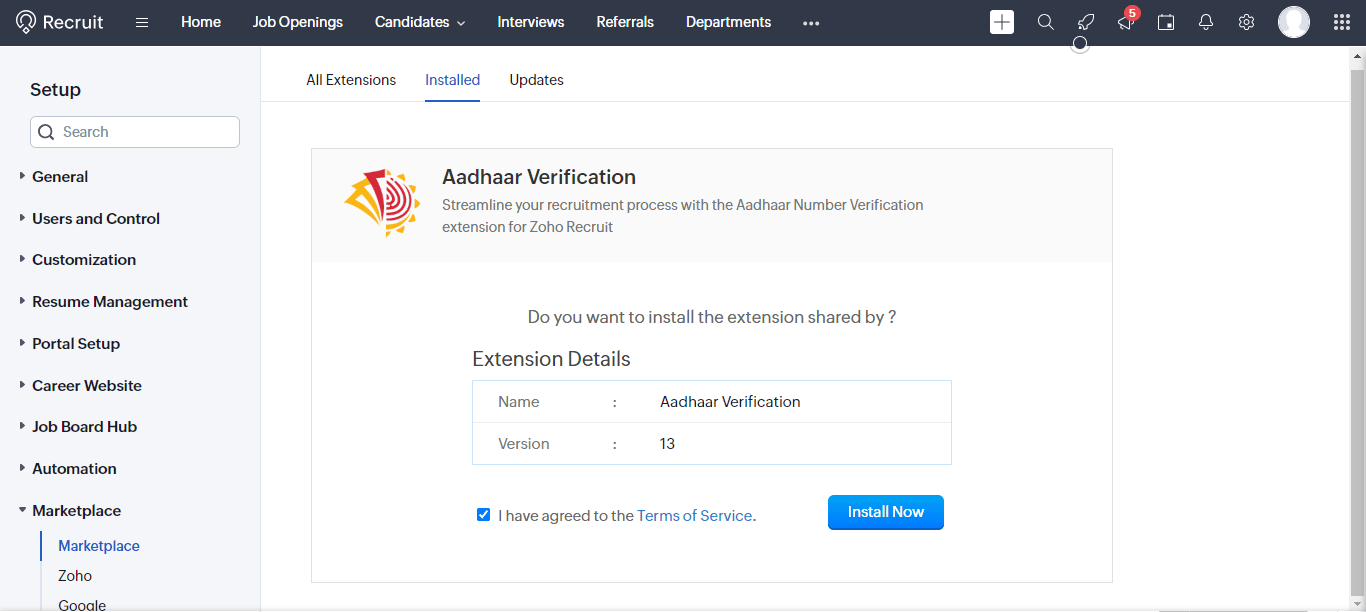Uncheck the Terms of Service agreement checkbox
The height and width of the screenshot is (612, 1366).
(484, 515)
